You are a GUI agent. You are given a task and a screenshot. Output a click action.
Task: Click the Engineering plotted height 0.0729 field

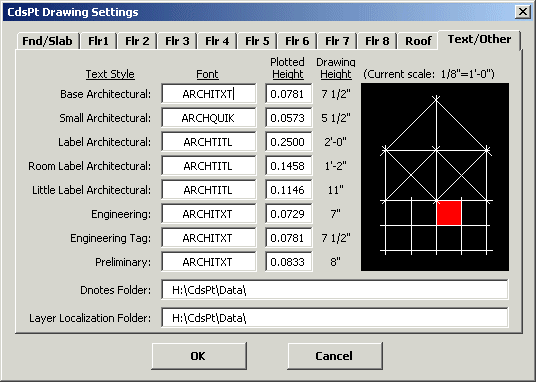(289, 214)
